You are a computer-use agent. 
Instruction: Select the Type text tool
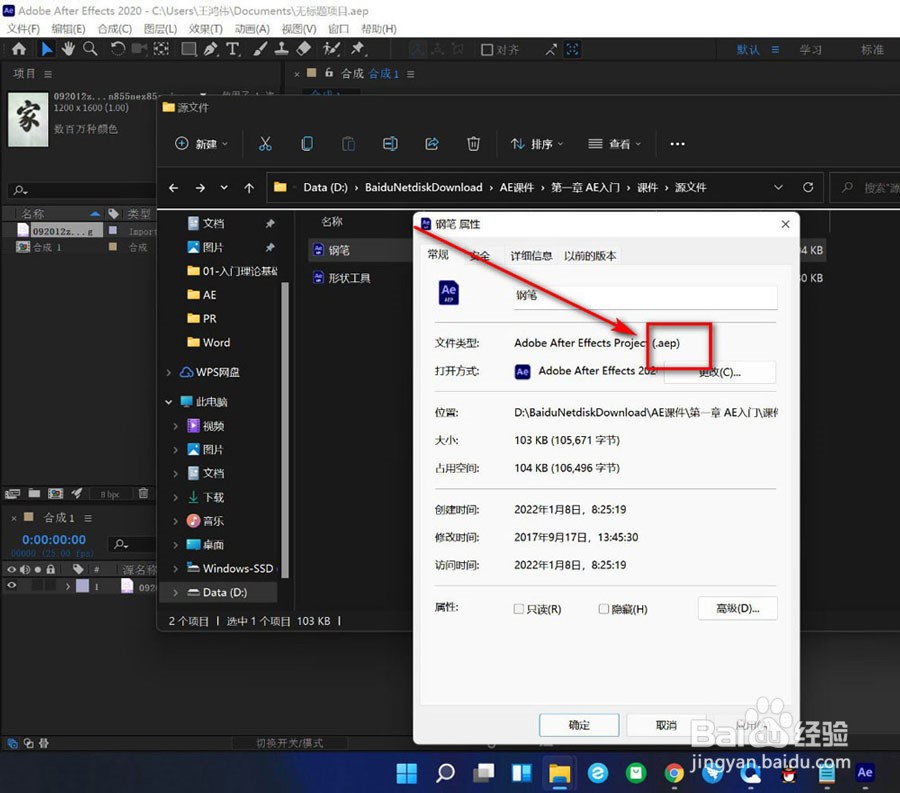click(232, 49)
